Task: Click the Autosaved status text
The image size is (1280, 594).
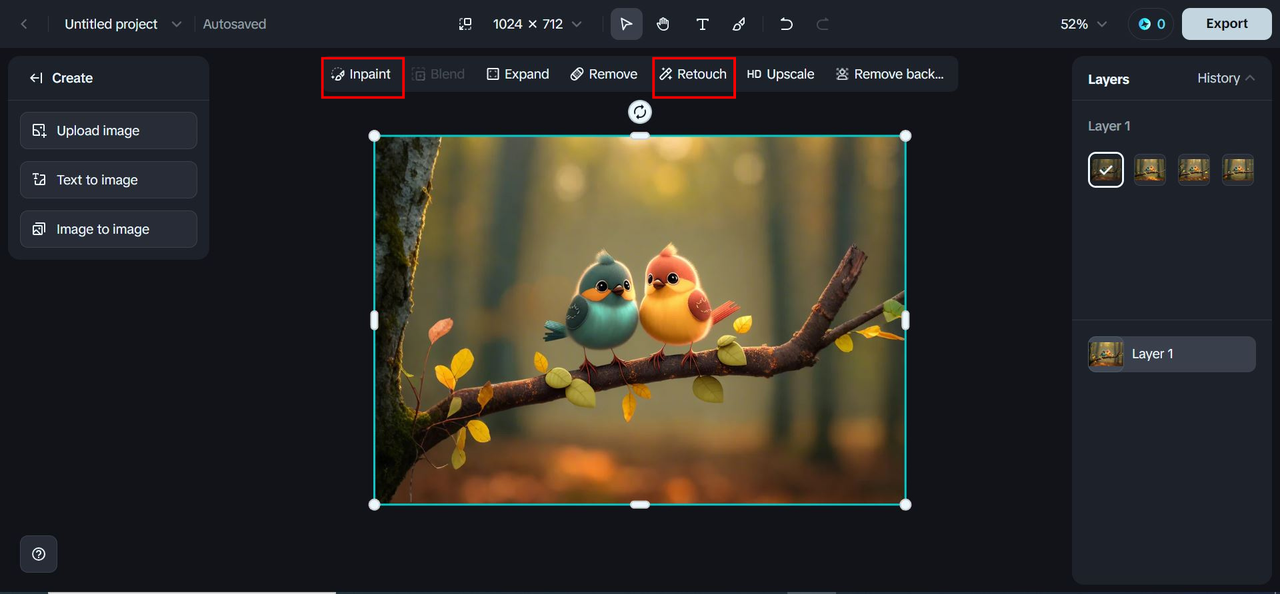Action: click(x=235, y=24)
